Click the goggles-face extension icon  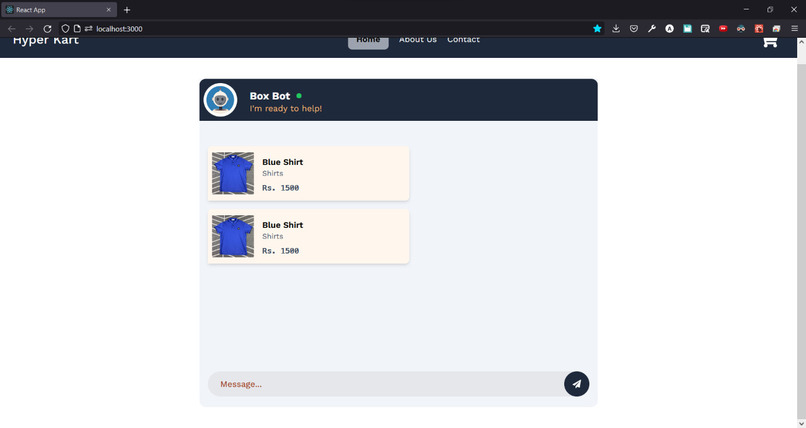741,29
